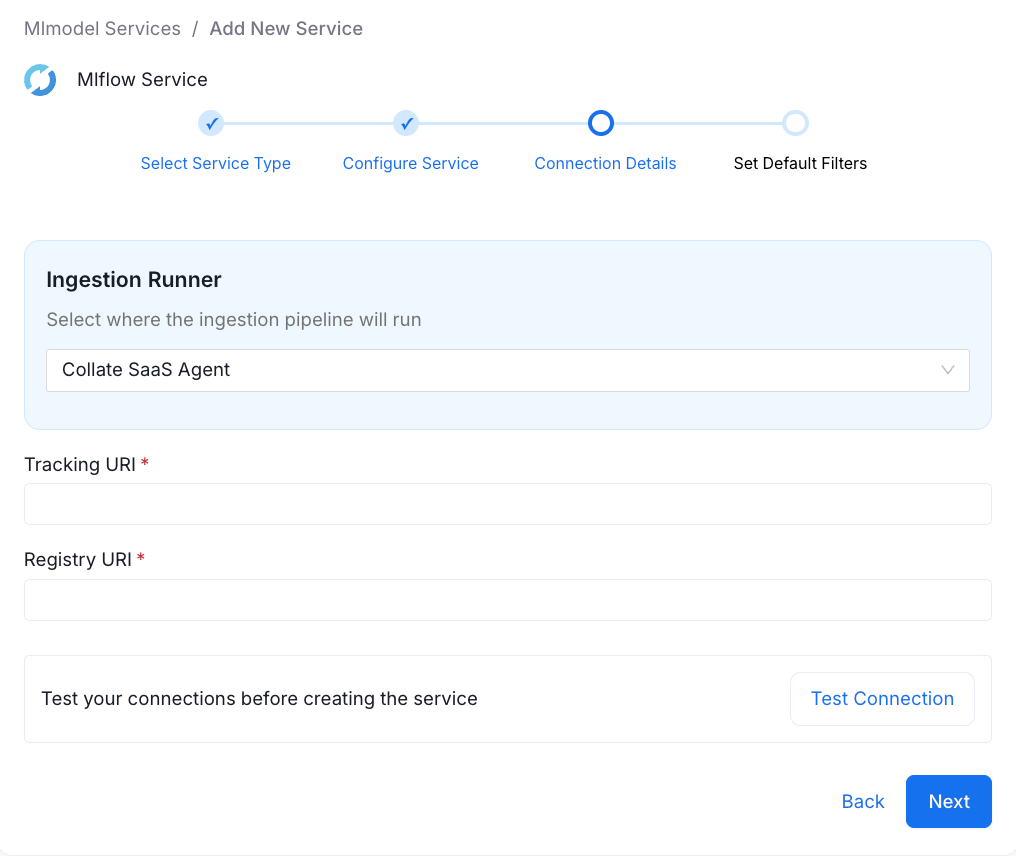
Task: Click the Mlflow service logo icon
Action: [40, 80]
